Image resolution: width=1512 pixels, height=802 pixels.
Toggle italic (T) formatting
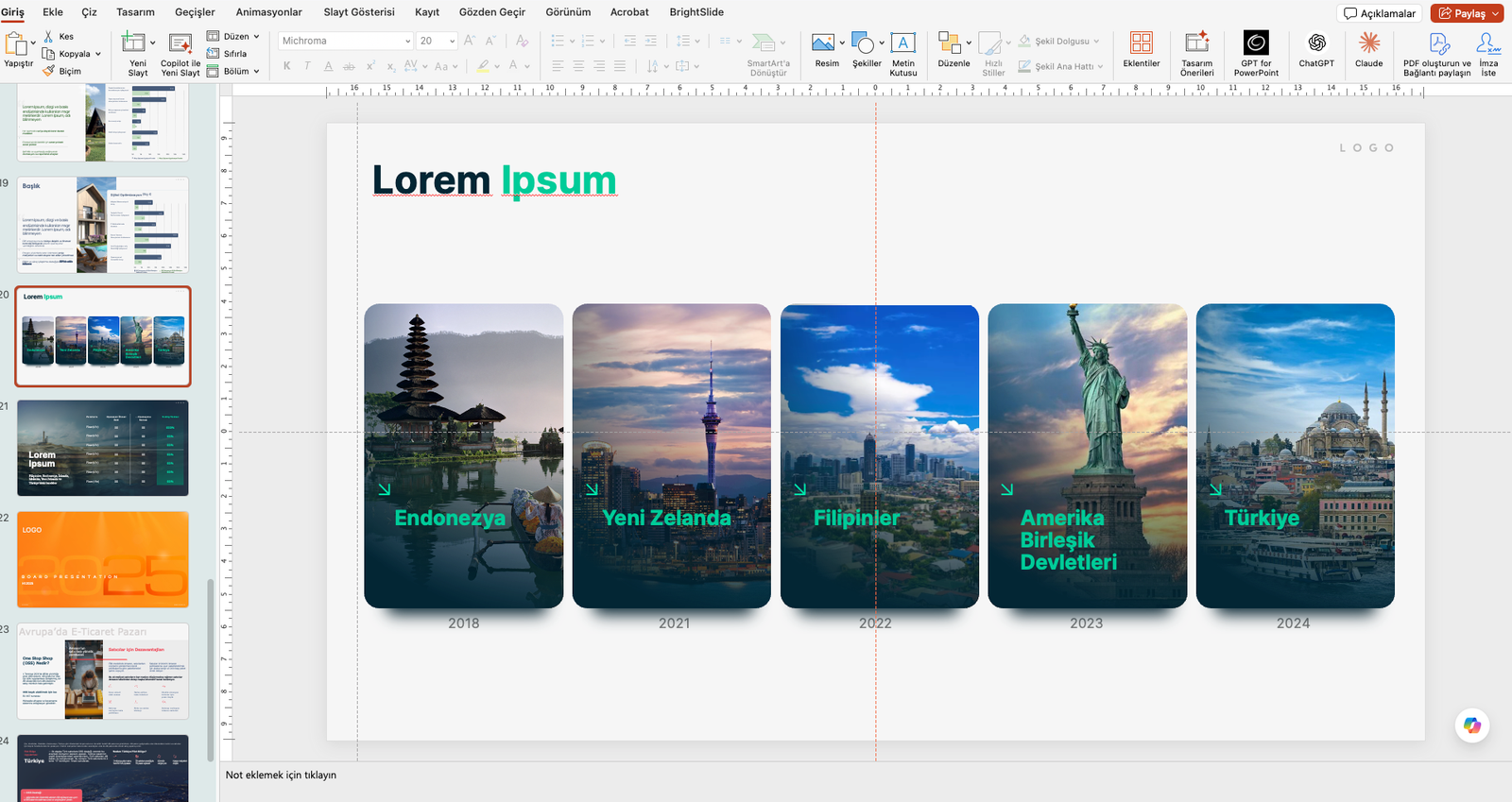(307, 66)
